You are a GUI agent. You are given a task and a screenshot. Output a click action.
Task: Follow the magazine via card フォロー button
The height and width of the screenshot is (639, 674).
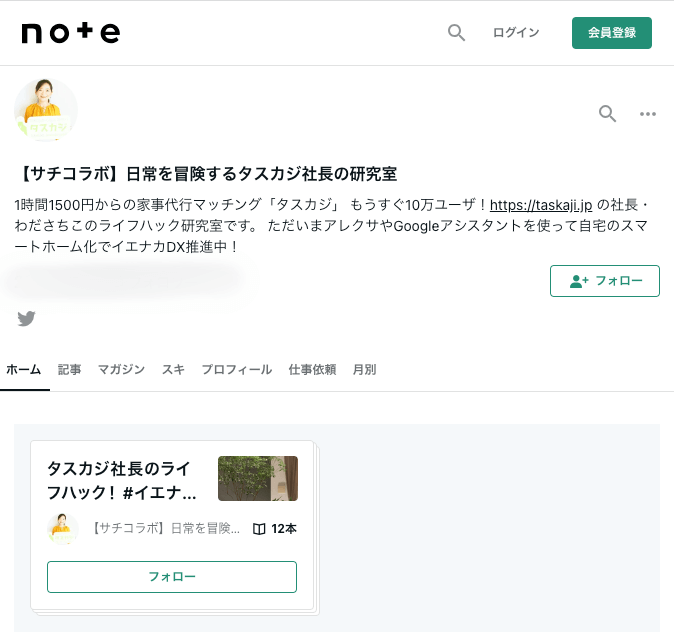coord(172,577)
